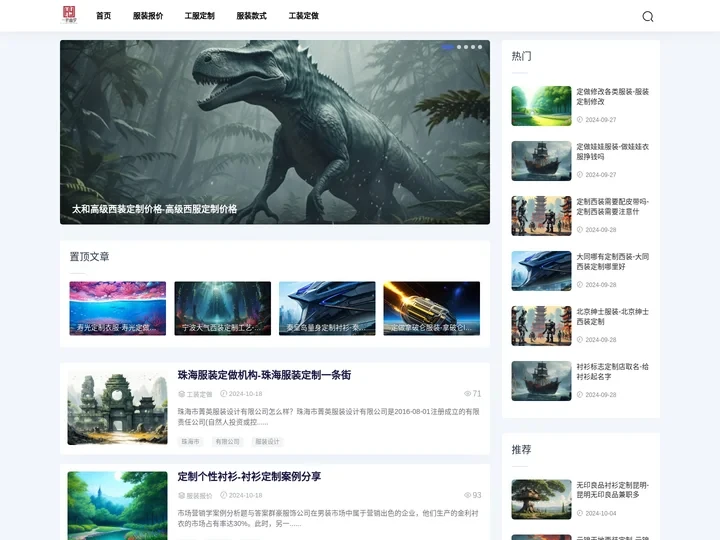Screen dimensions: 720x540
Task: Click the red site logo
Action: click(x=69, y=15)
